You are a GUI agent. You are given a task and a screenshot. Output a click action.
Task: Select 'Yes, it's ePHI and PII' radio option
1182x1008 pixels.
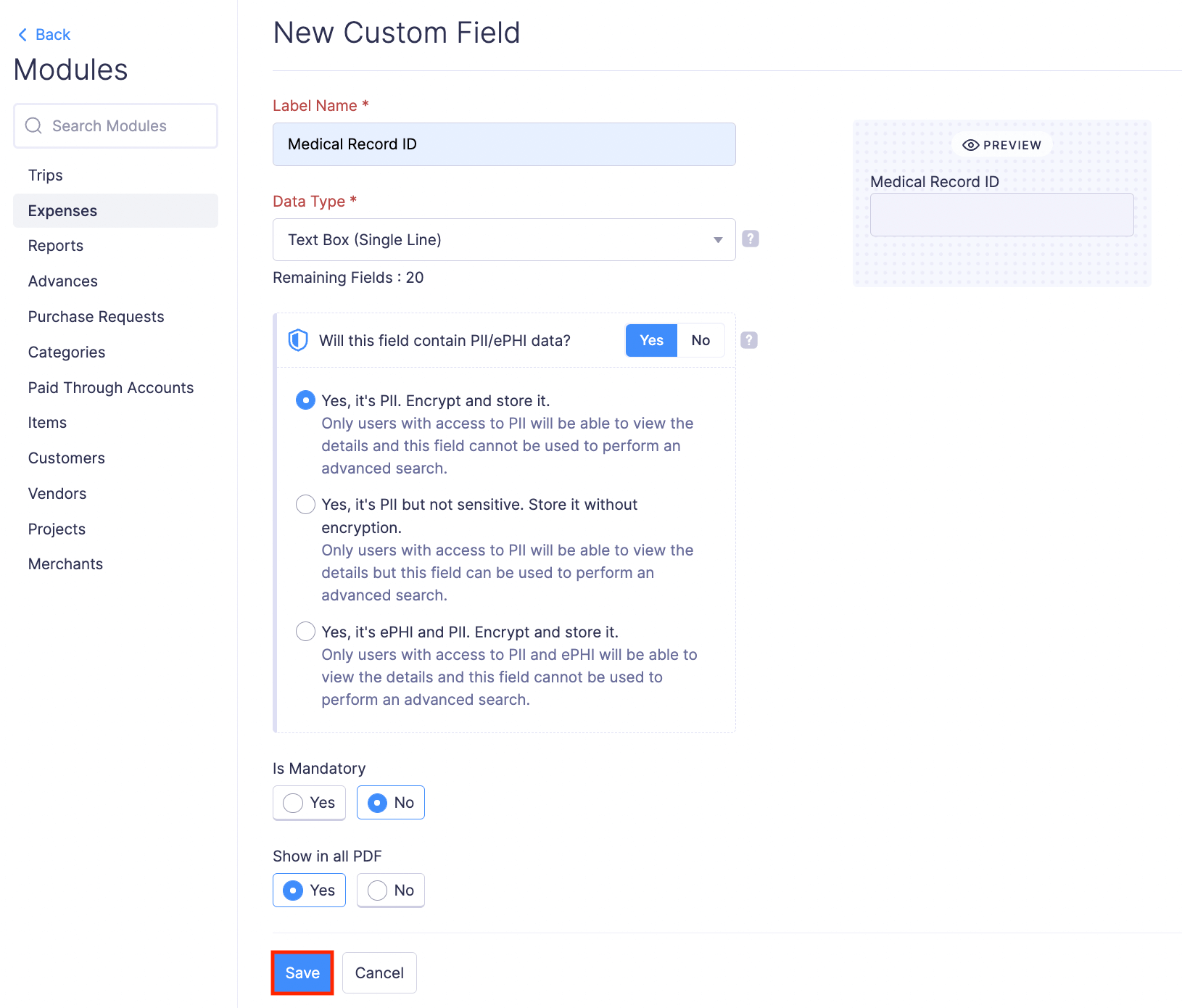305,632
